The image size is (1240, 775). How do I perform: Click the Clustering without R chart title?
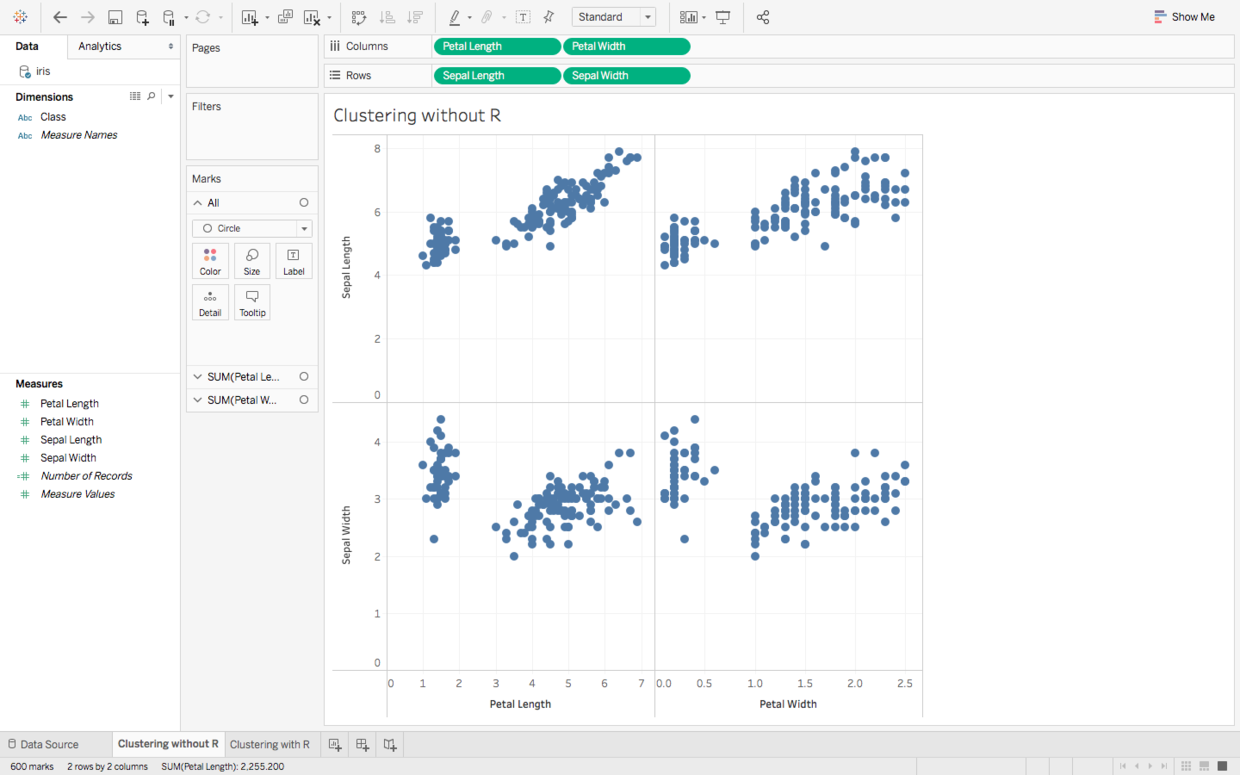[x=417, y=116]
